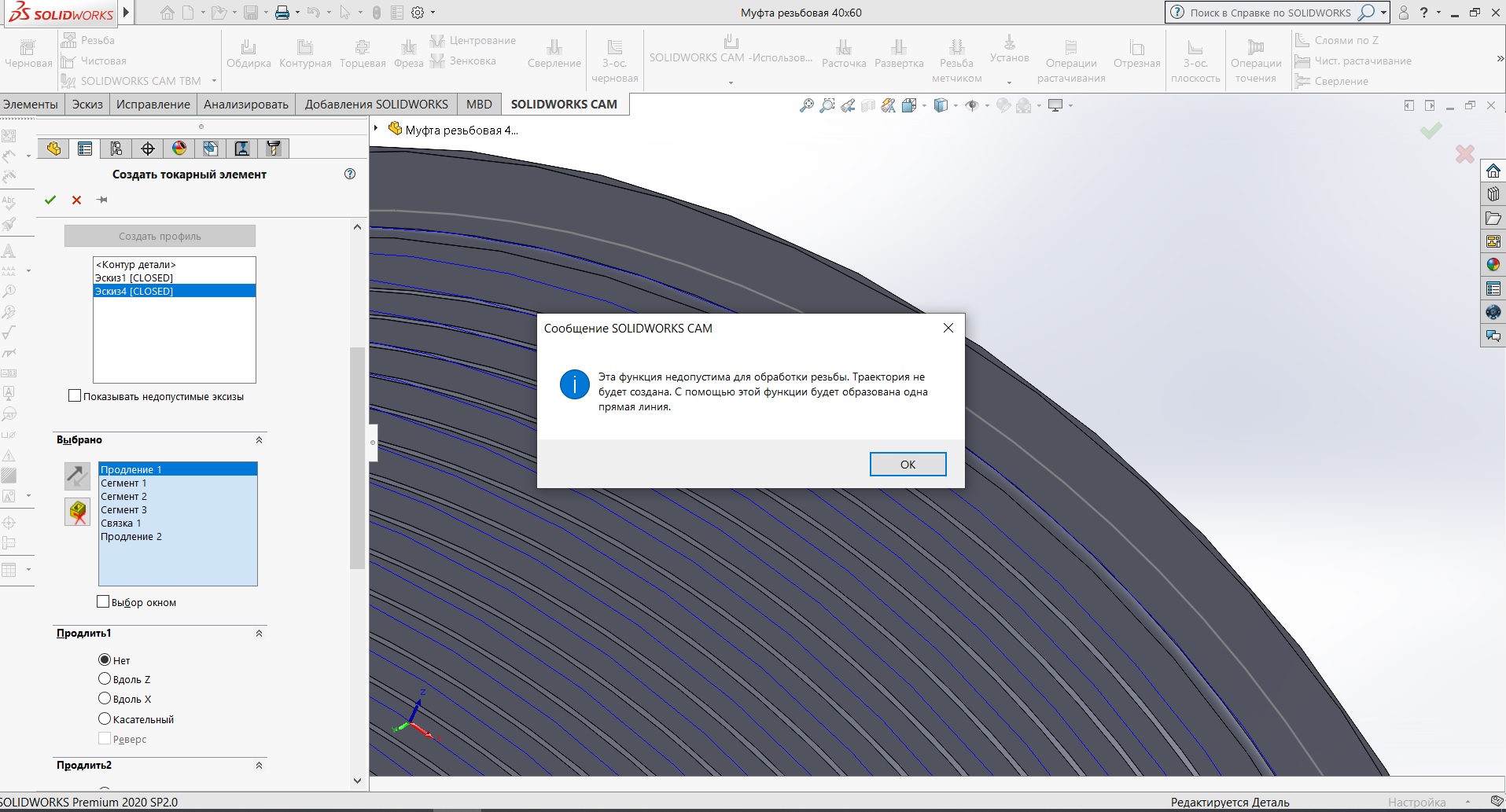The image size is (1506, 812).
Task: Select the Вдоль Z radio button
Action: tap(105, 679)
